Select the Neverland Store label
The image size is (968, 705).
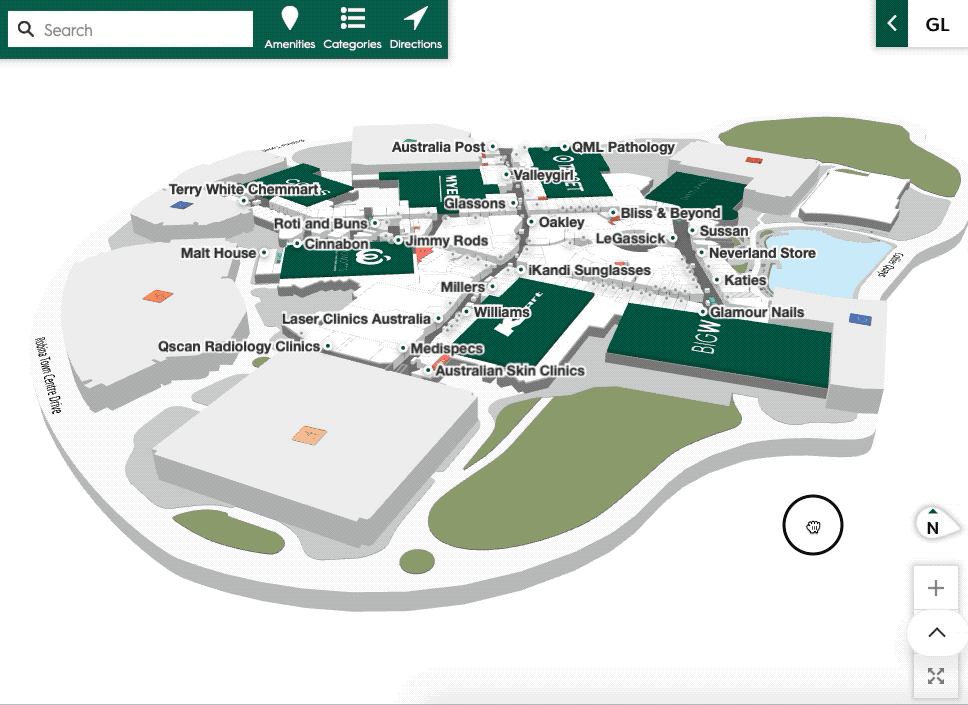(762, 252)
